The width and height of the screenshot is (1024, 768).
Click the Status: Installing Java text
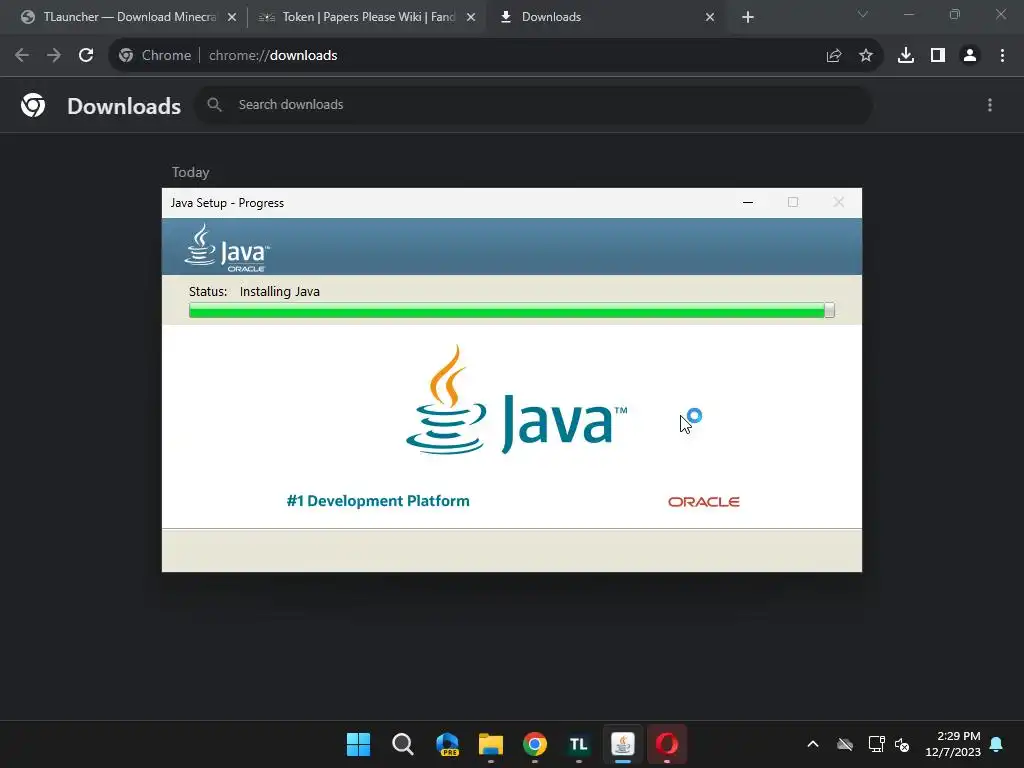click(254, 292)
